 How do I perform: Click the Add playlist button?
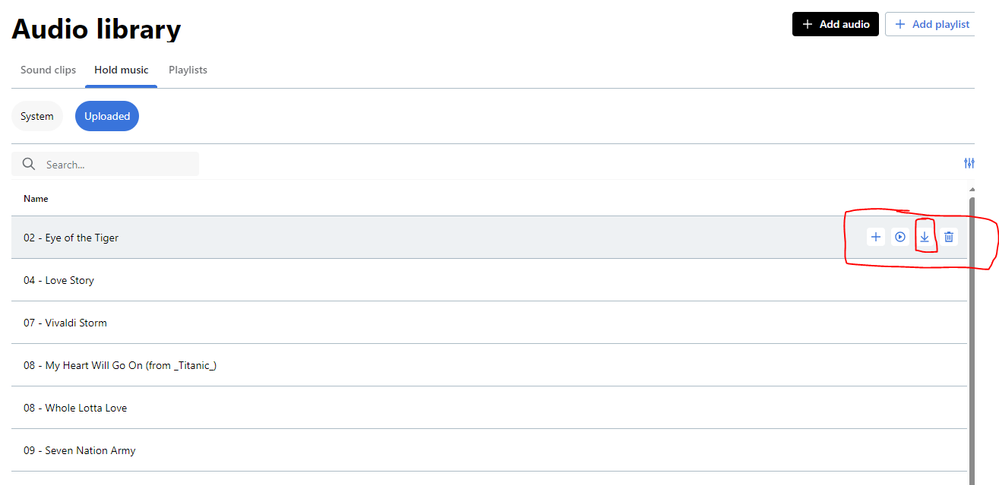pos(930,24)
